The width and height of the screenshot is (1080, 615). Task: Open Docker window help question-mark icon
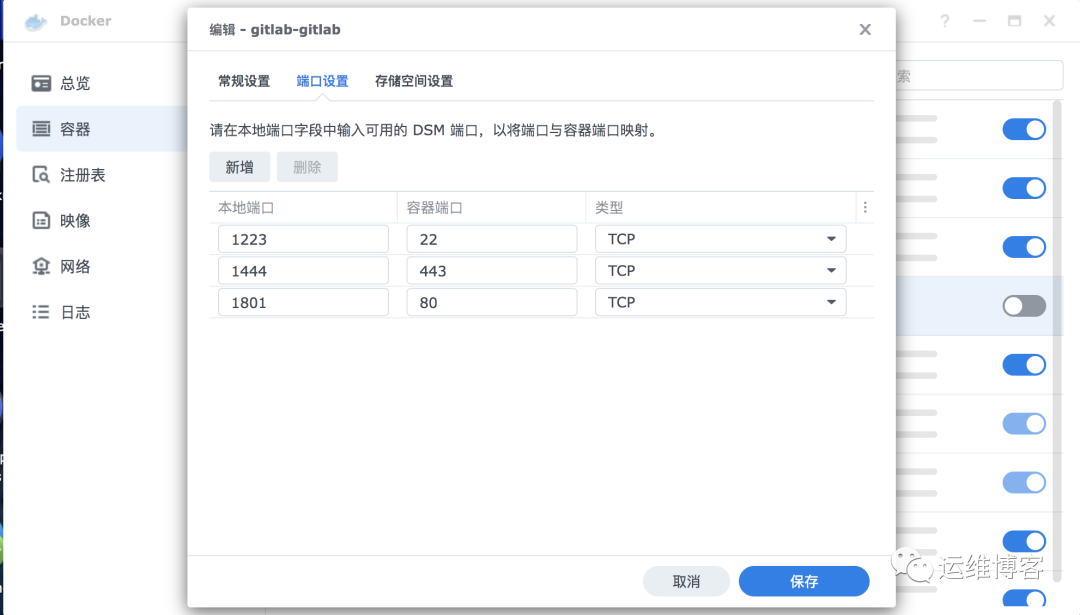(945, 21)
